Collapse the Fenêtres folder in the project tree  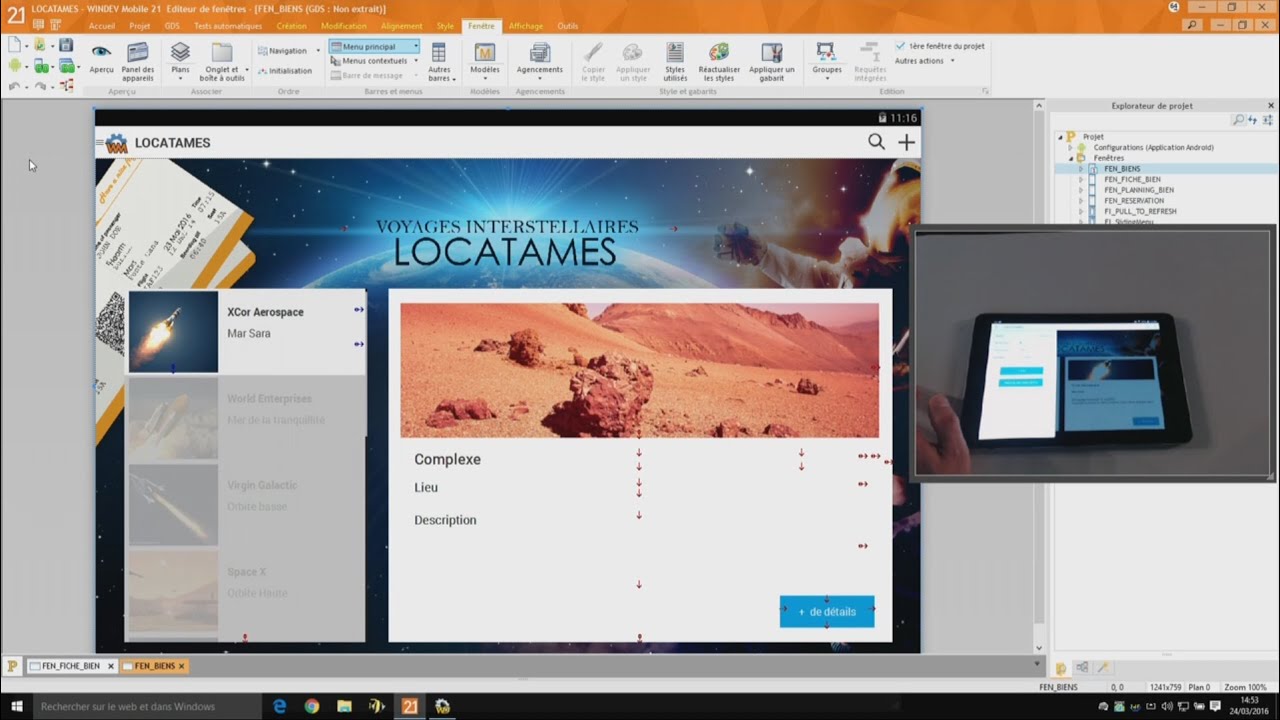point(1070,158)
